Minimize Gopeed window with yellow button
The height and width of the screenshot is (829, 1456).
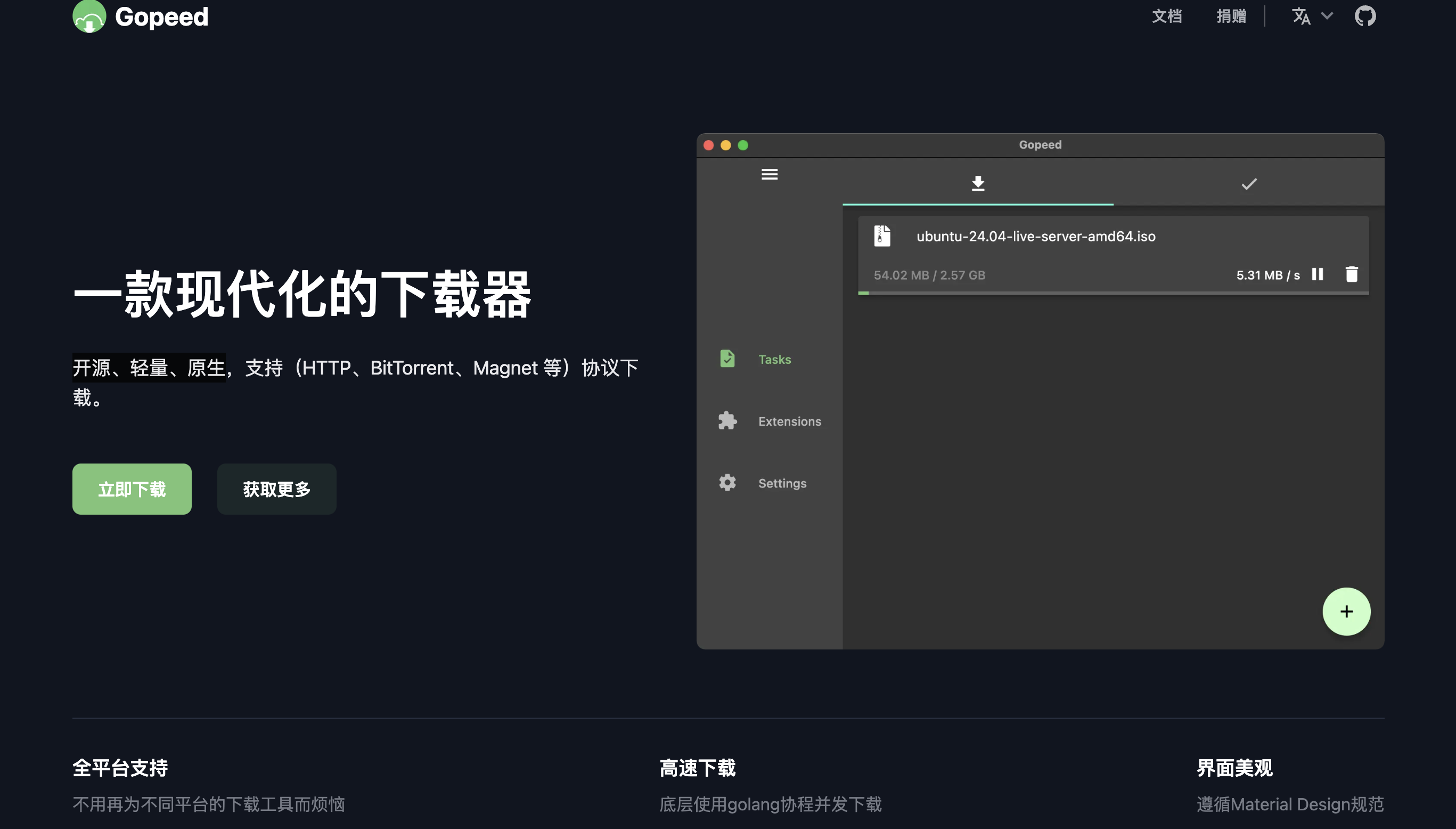[725, 145]
